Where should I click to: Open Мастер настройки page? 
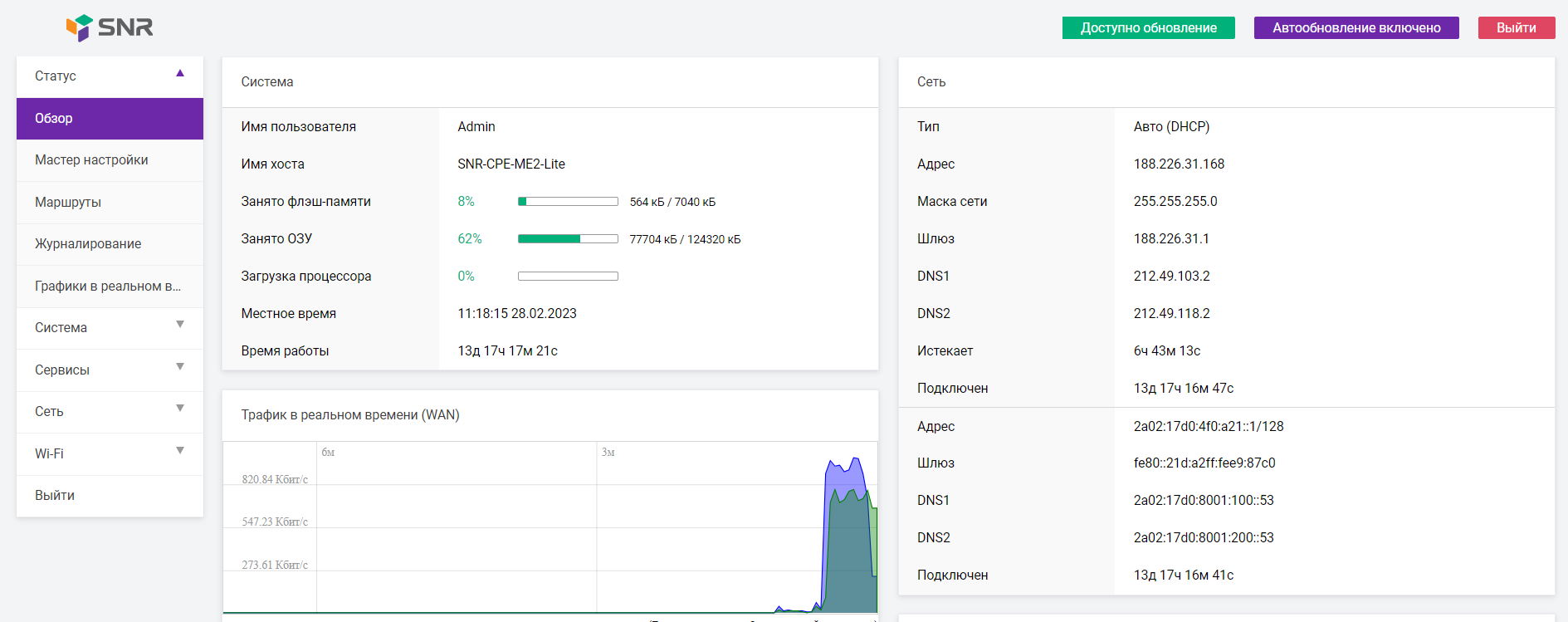tap(91, 160)
